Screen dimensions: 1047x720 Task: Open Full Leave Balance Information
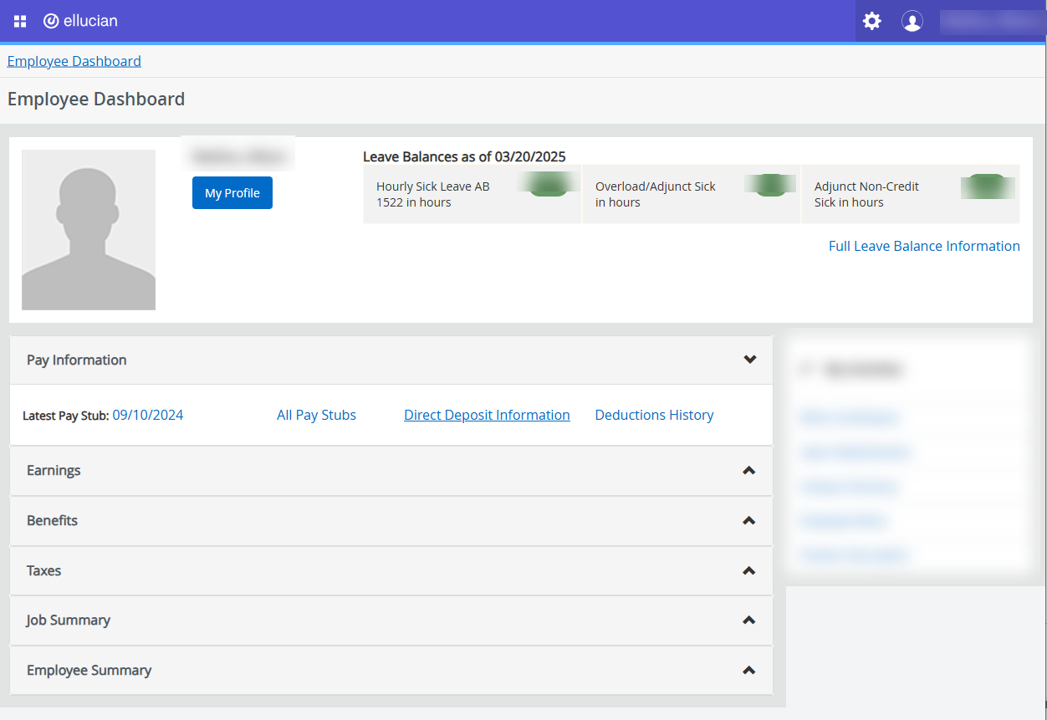pos(924,246)
